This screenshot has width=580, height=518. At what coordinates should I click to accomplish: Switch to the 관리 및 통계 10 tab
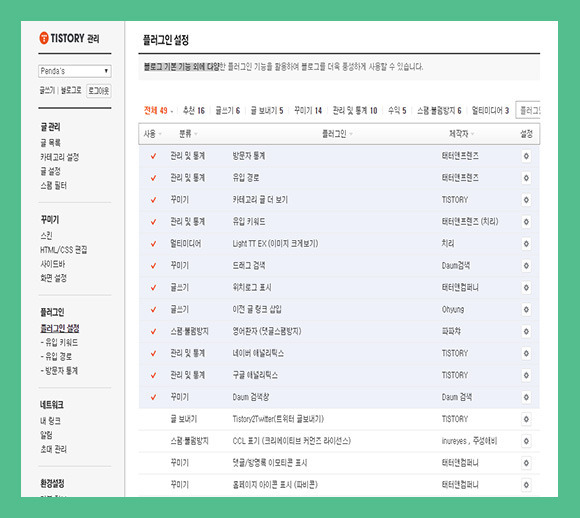(x=355, y=110)
